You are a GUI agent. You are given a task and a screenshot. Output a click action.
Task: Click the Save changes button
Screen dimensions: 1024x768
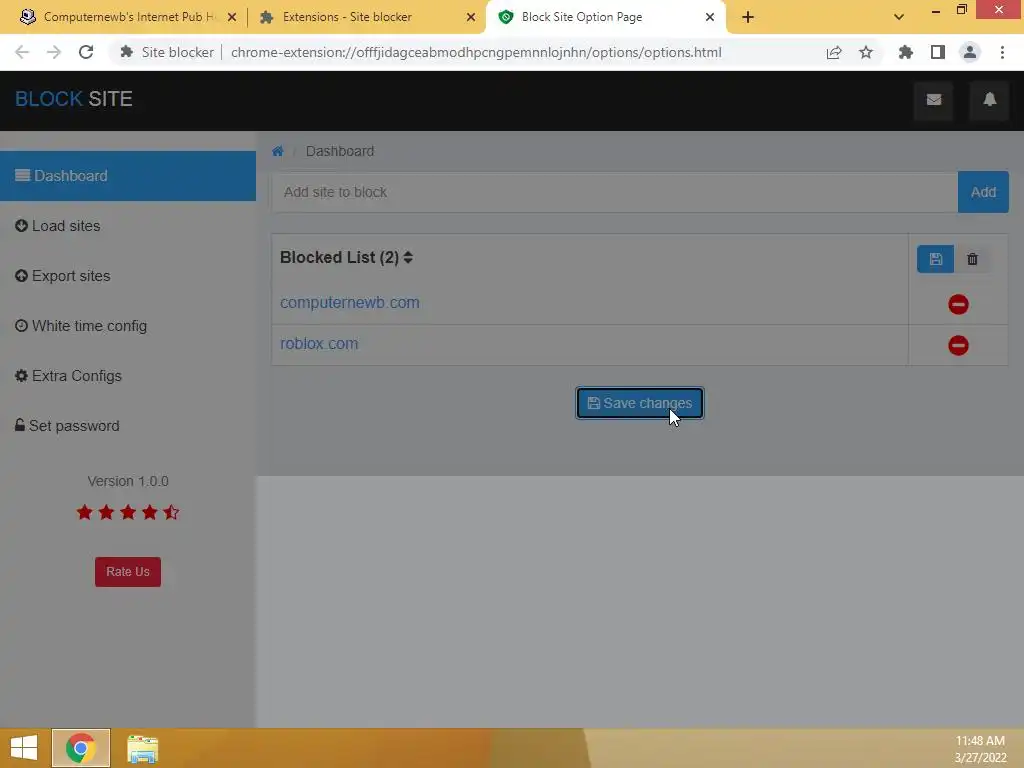(639, 403)
